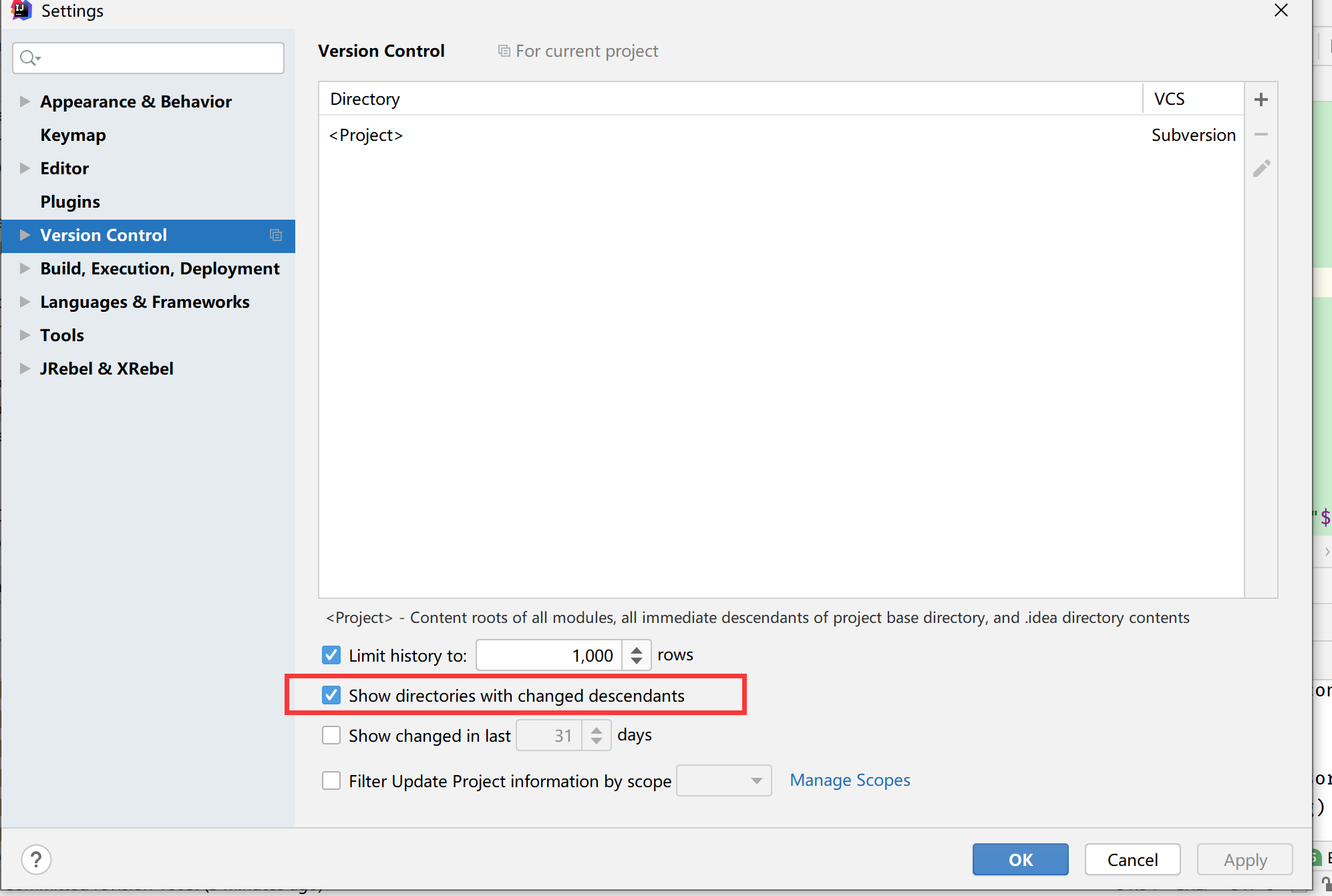The width and height of the screenshot is (1332, 896).
Task: Uncheck Show directories with changed descendants
Action: point(331,695)
